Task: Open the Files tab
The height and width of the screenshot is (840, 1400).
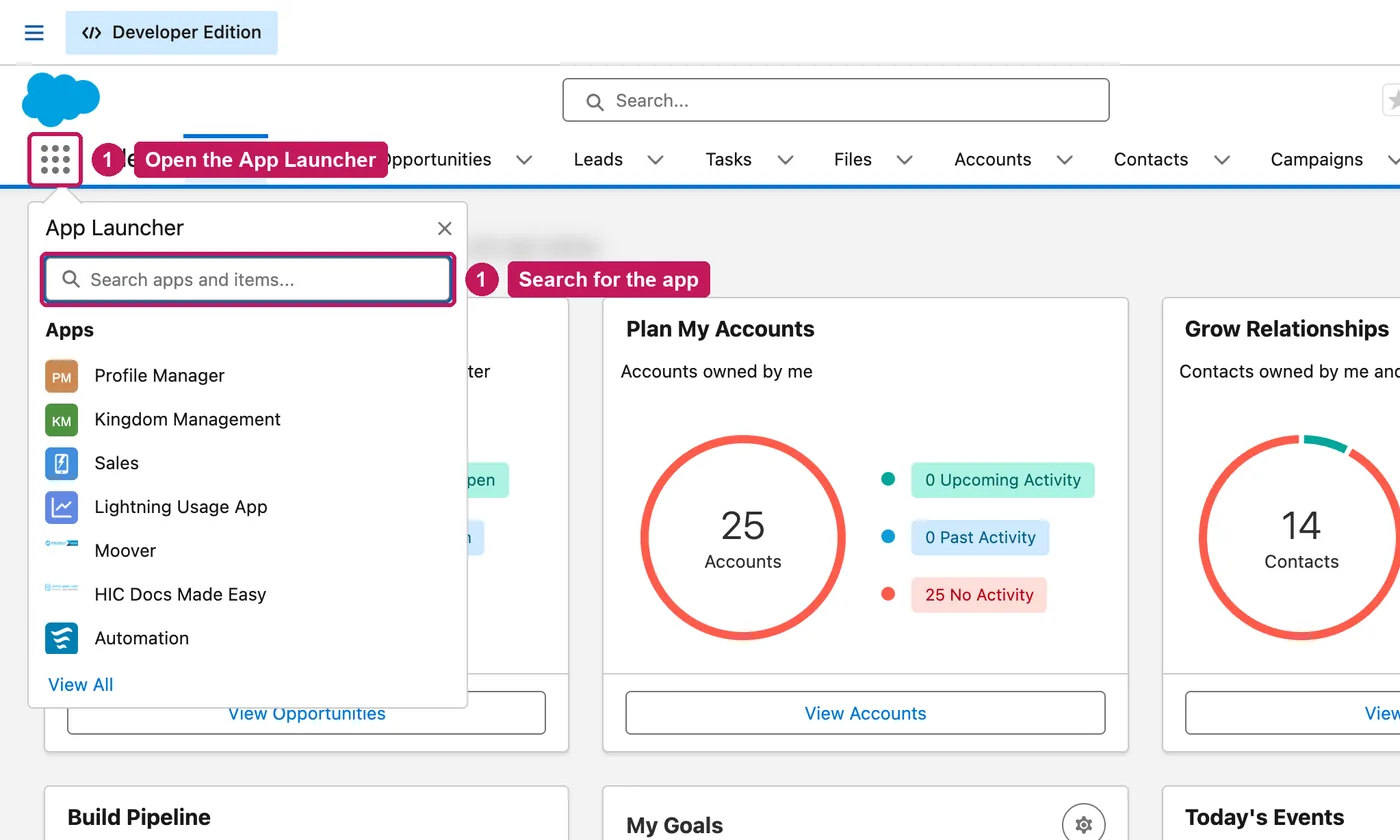Action: (x=853, y=160)
